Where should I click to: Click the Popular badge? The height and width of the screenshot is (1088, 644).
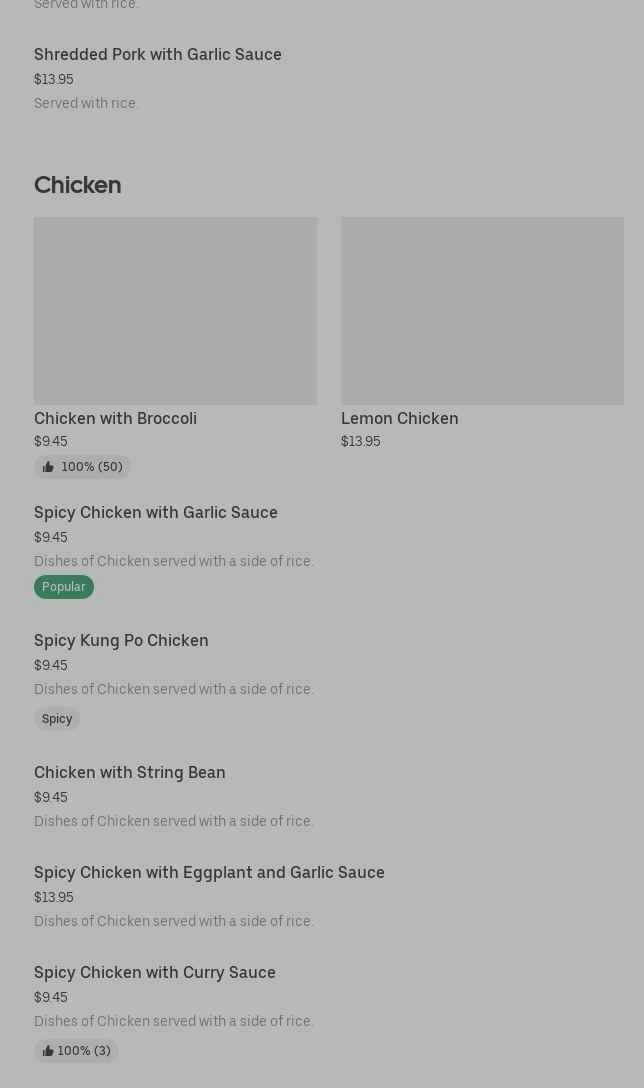(x=64, y=587)
